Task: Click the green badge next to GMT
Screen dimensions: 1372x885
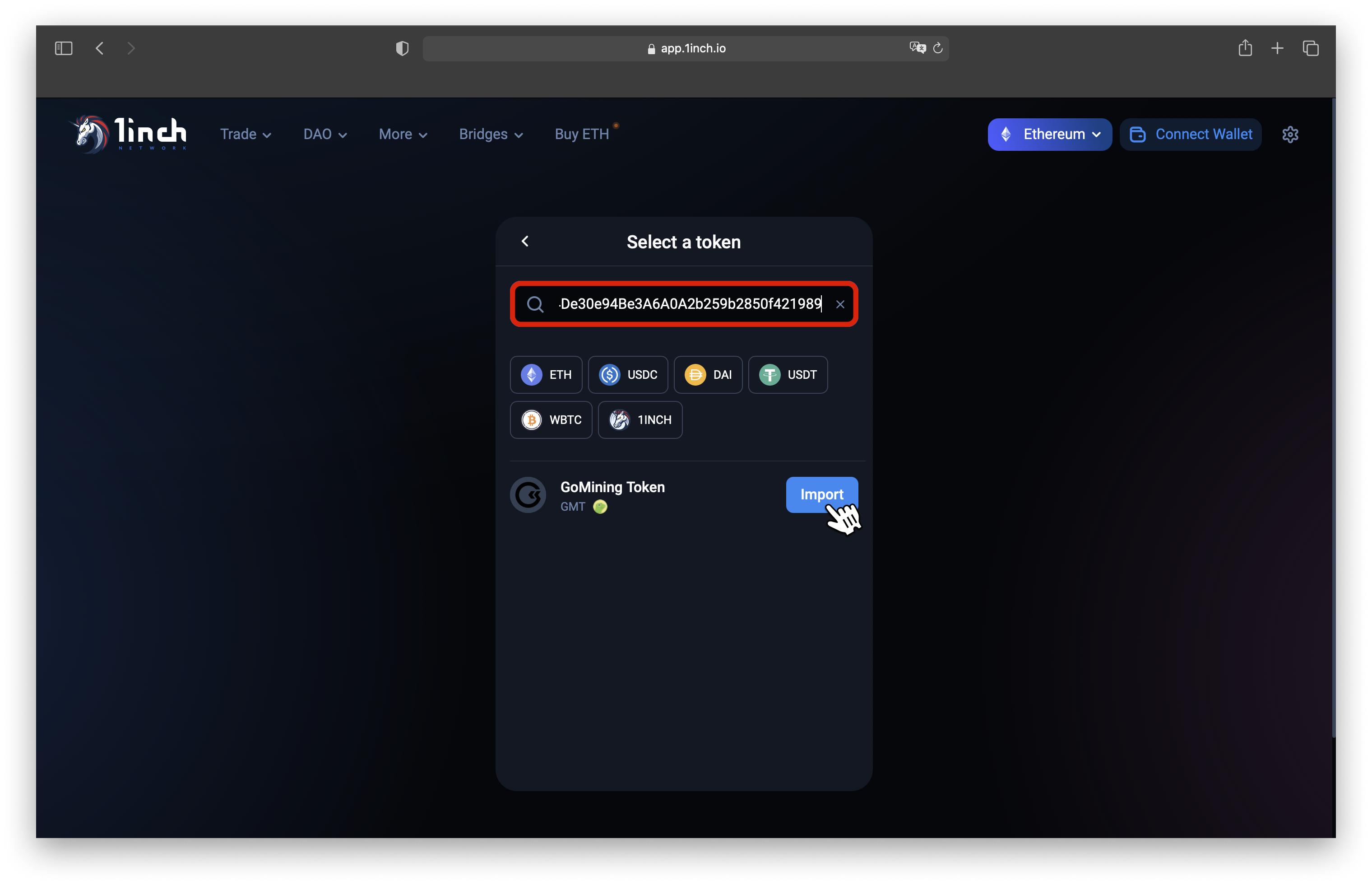Action: (600, 507)
